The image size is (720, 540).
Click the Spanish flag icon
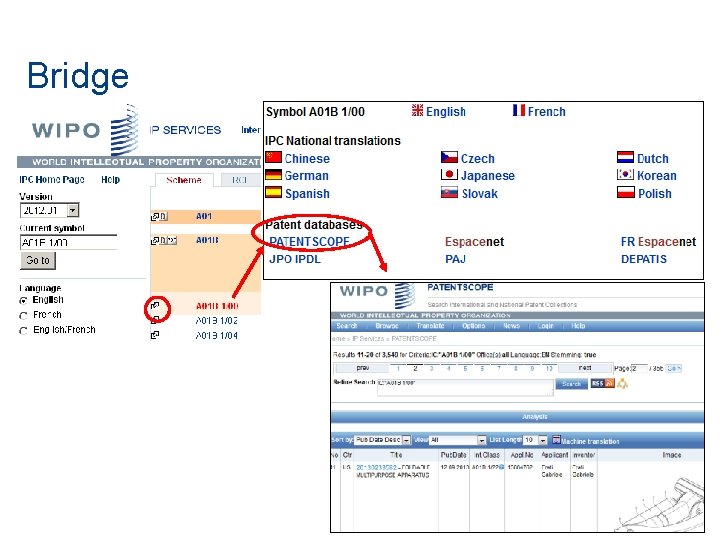(274, 192)
